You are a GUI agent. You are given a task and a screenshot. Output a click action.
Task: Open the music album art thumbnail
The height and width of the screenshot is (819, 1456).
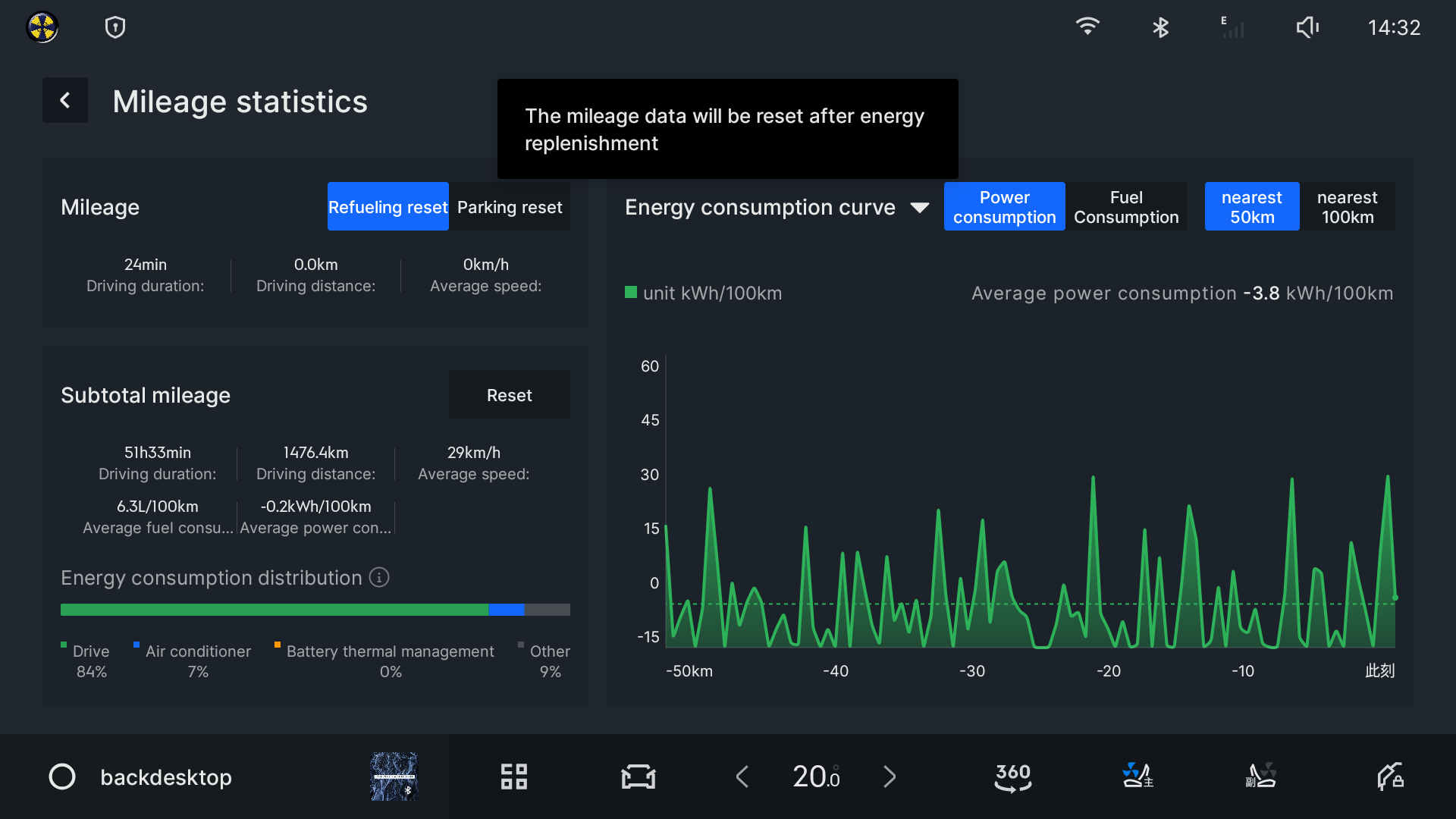(394, 777)
